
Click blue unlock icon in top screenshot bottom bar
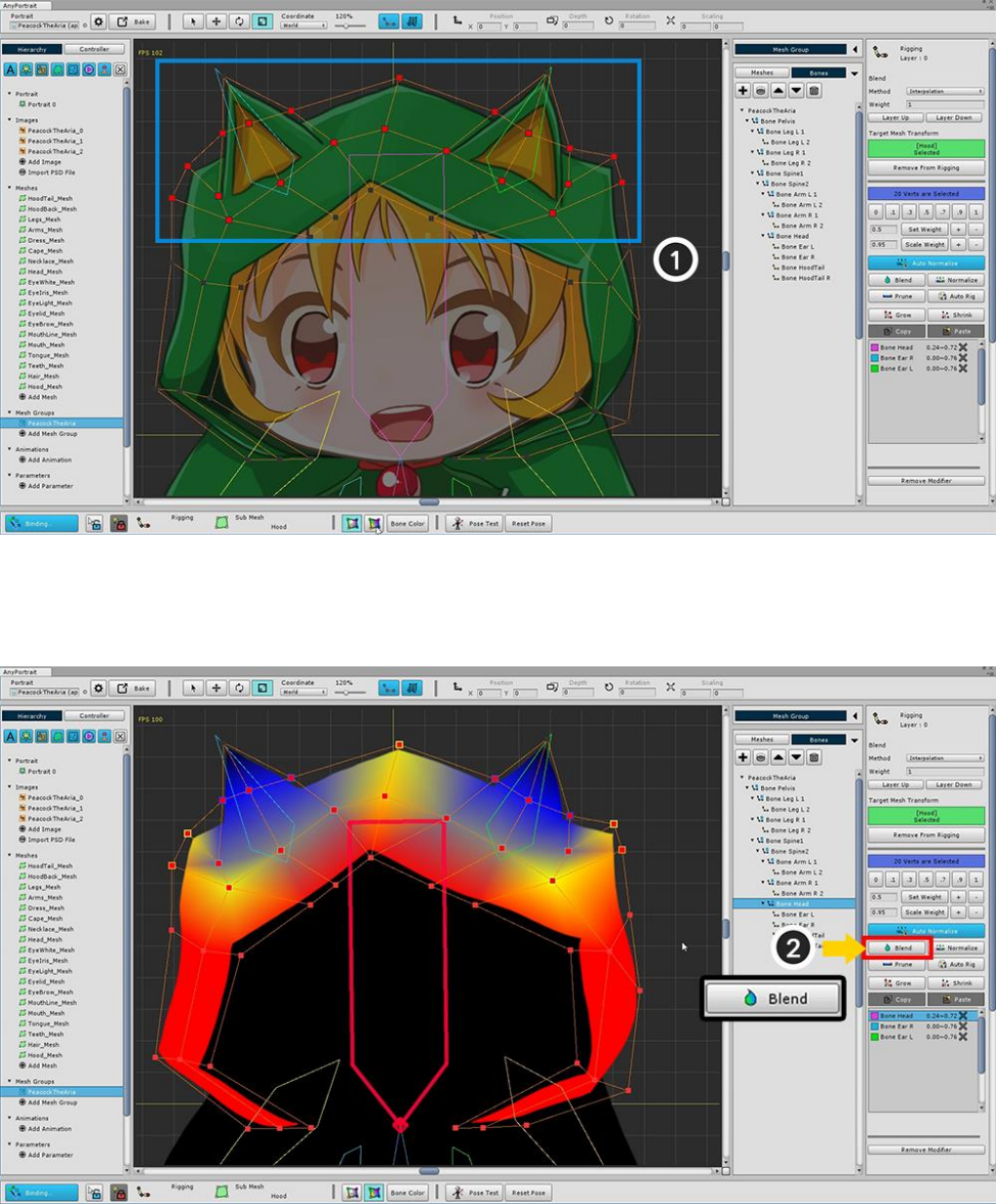point(94,524)
